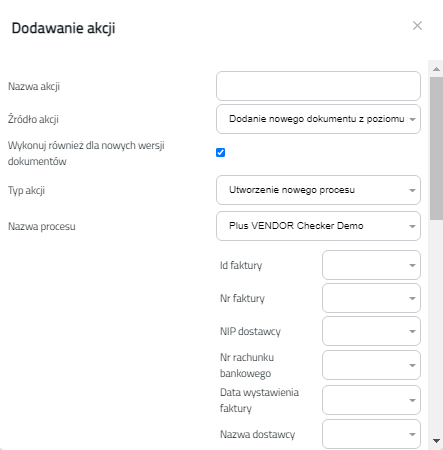Click the scrollbar track below the thumb
This screenshot has height=450, width=443.
coord(436,327)
